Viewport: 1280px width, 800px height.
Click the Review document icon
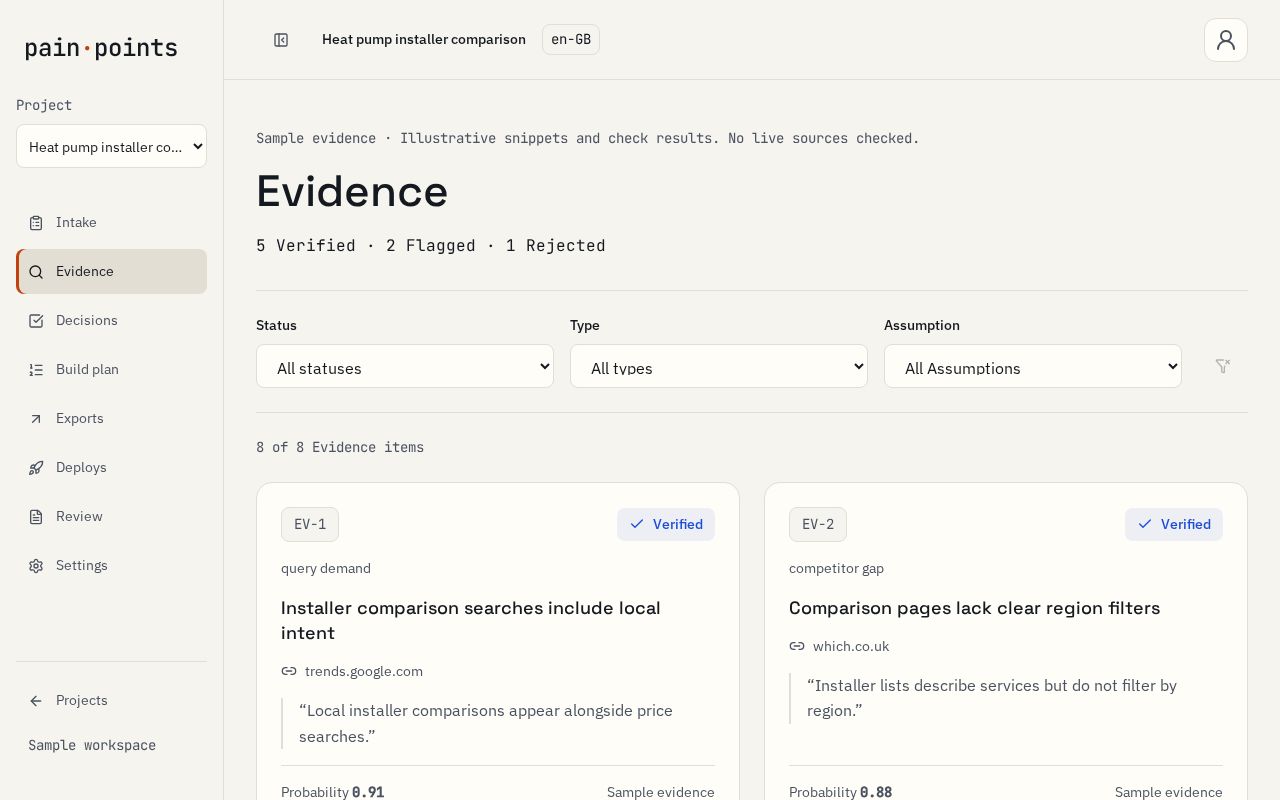point(36,517)
